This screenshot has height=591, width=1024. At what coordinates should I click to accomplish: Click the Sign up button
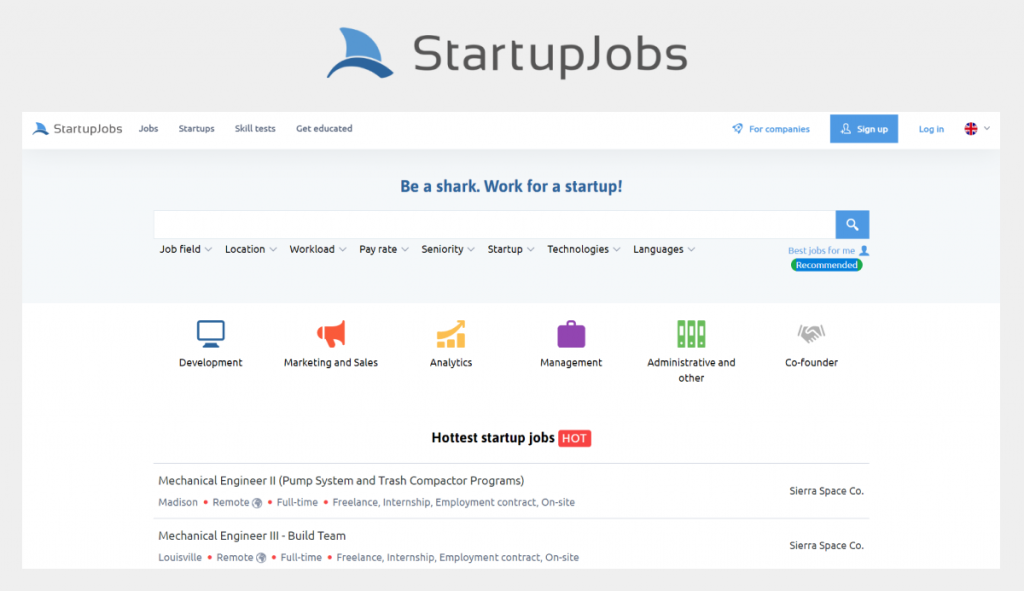(863, 129)
